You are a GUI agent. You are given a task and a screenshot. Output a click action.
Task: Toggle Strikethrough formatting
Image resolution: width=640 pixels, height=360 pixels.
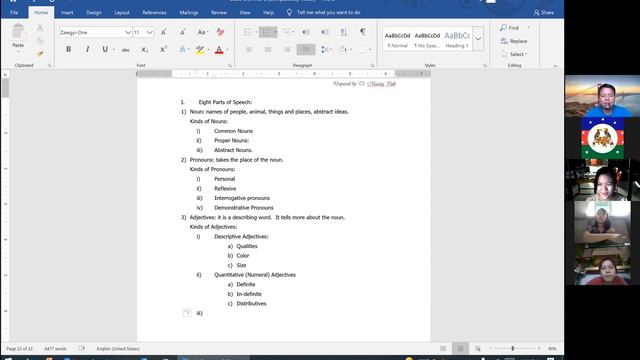coord(125,50)
